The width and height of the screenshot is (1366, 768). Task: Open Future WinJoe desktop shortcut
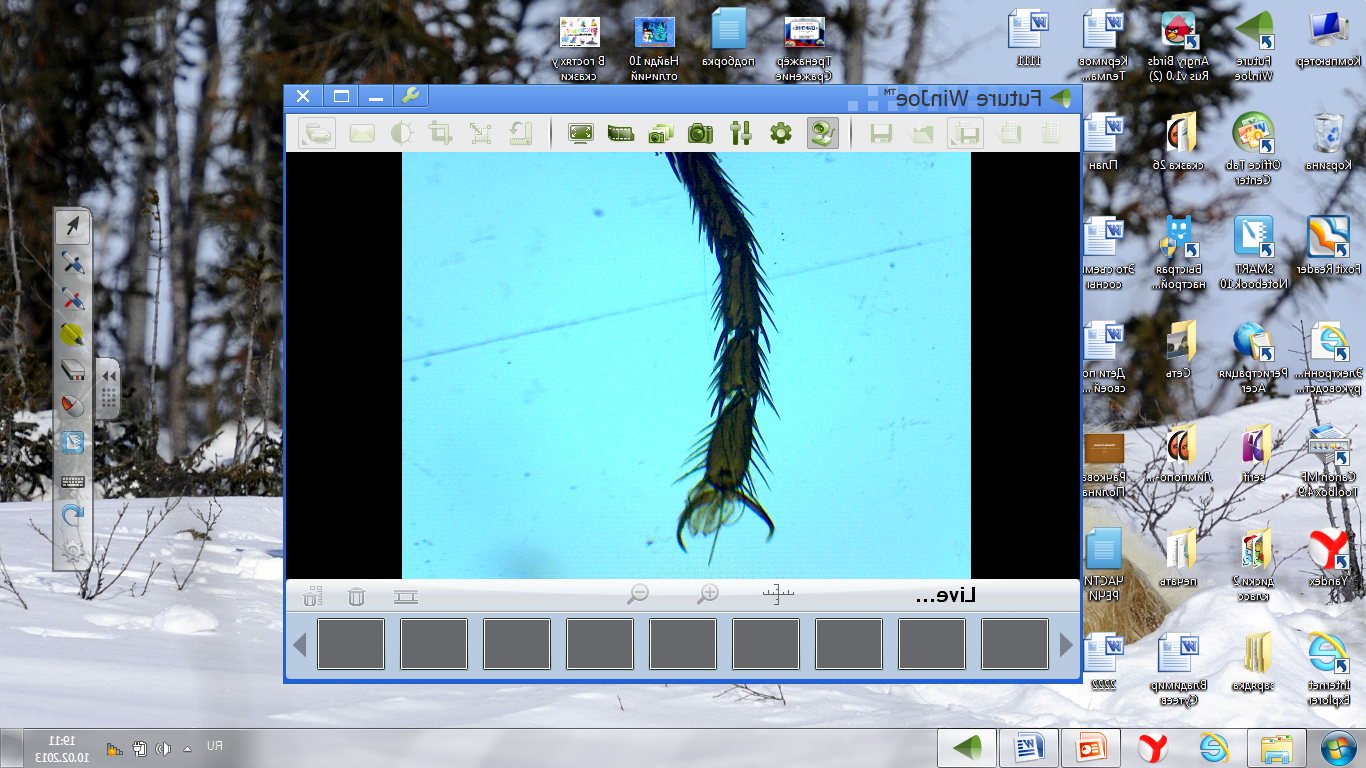[1255, 44]
